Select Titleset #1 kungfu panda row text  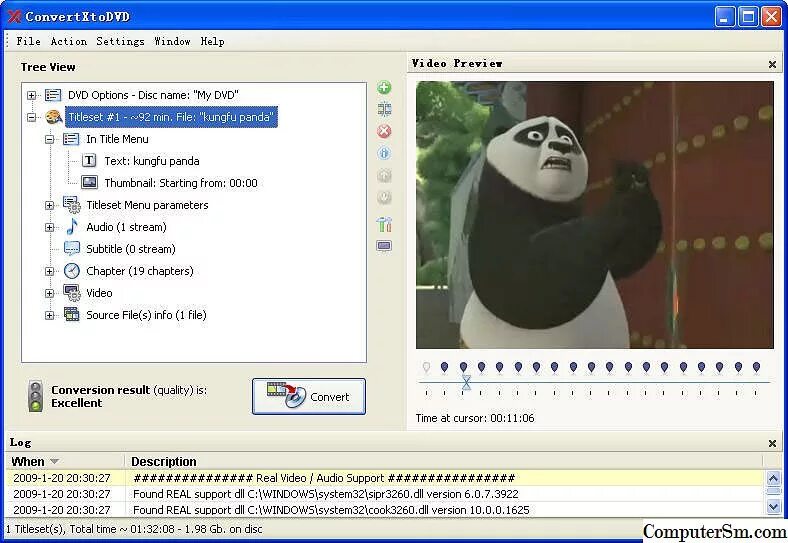click(x=171, y=117)
